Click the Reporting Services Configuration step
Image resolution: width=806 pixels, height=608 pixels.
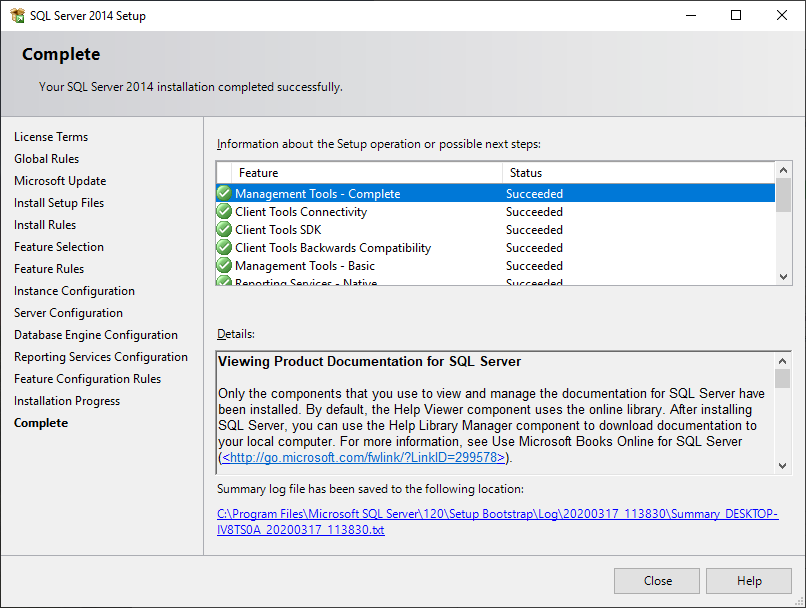(101, 357)
